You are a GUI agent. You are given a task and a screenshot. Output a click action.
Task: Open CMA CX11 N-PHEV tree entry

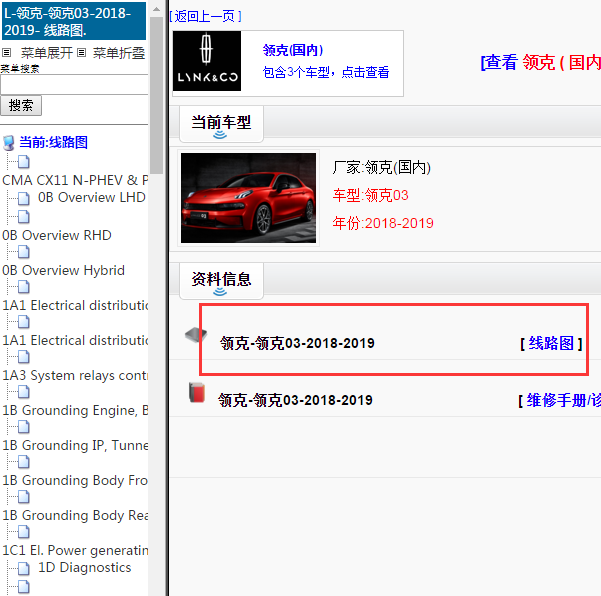point(75,180)
